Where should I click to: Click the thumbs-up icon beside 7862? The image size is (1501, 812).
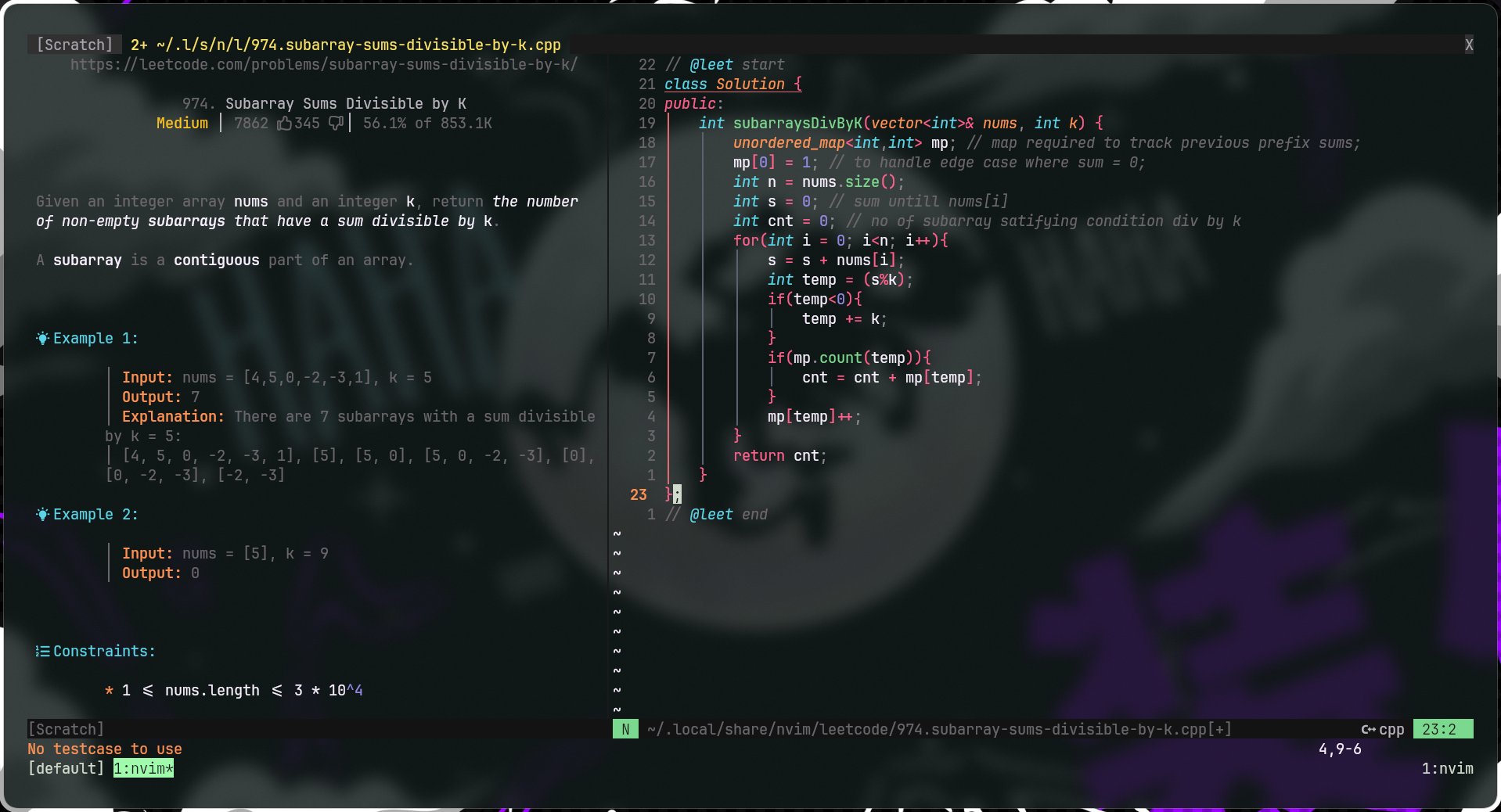tap(285, 124)
